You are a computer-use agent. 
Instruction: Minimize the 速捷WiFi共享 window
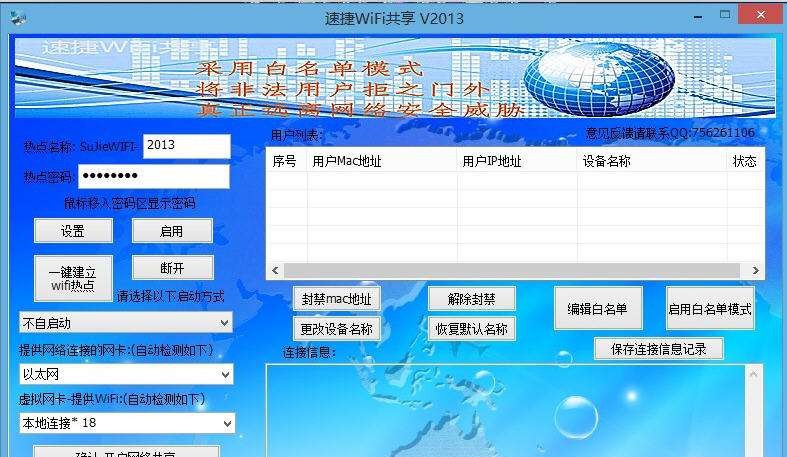698,17
